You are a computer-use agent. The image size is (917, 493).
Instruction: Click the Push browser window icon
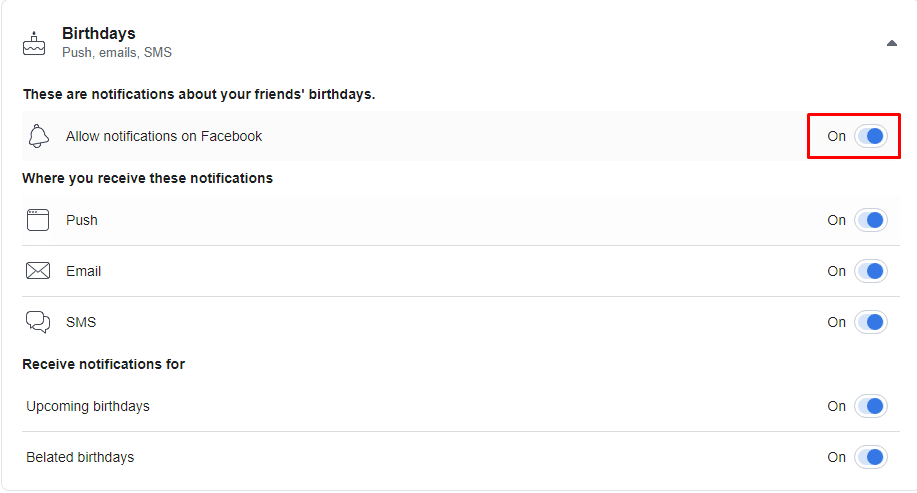click(x=38, y=220)
